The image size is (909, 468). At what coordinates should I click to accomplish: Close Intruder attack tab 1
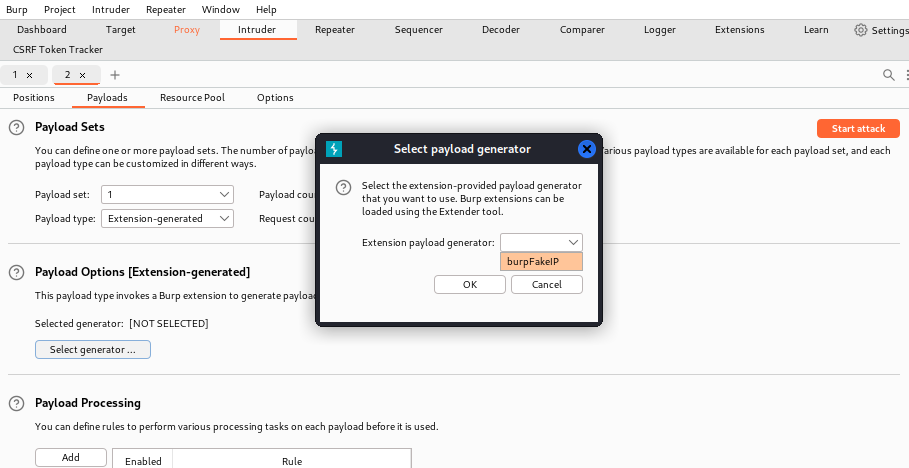29,75
